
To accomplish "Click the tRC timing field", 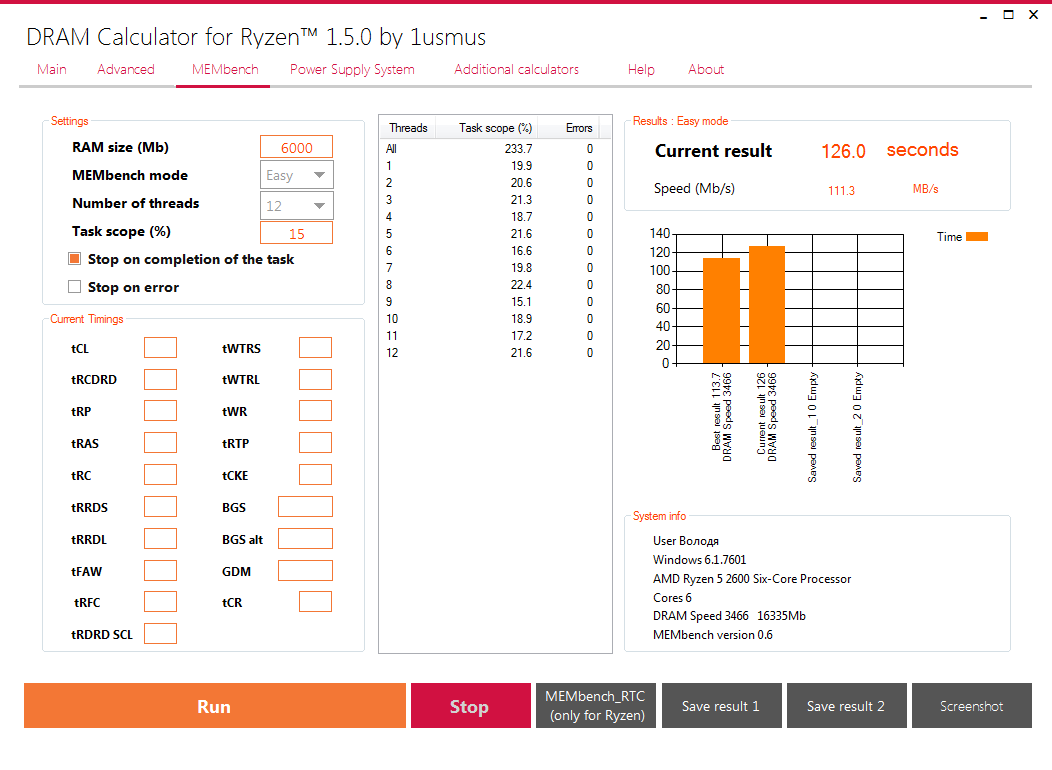I will coord(160,475).
